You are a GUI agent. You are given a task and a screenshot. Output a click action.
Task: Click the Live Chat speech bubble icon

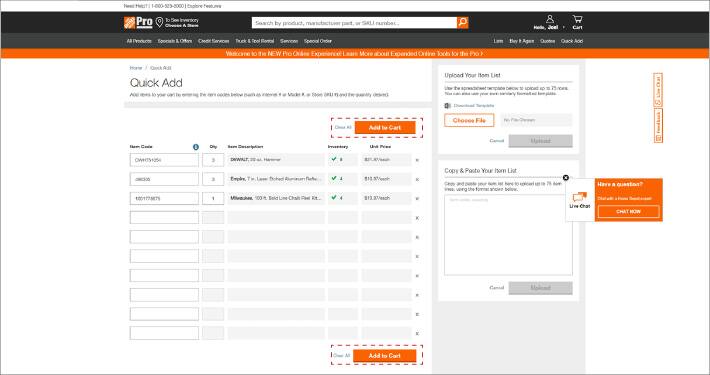[x=580, y=197]
